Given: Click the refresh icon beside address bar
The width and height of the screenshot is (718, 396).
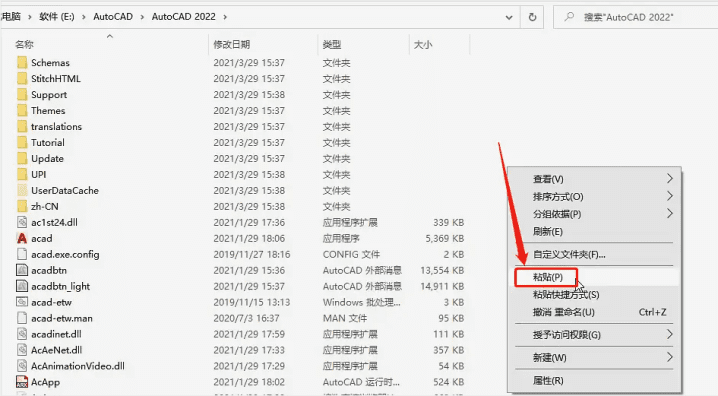Looking at the screenshot, I should tap(532, 17).
